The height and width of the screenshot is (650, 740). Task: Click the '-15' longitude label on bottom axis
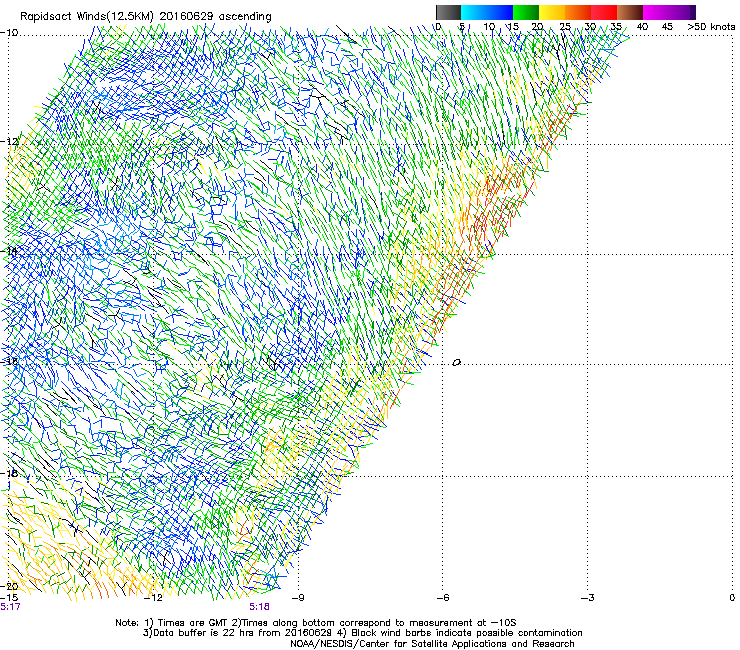(9, 597)
